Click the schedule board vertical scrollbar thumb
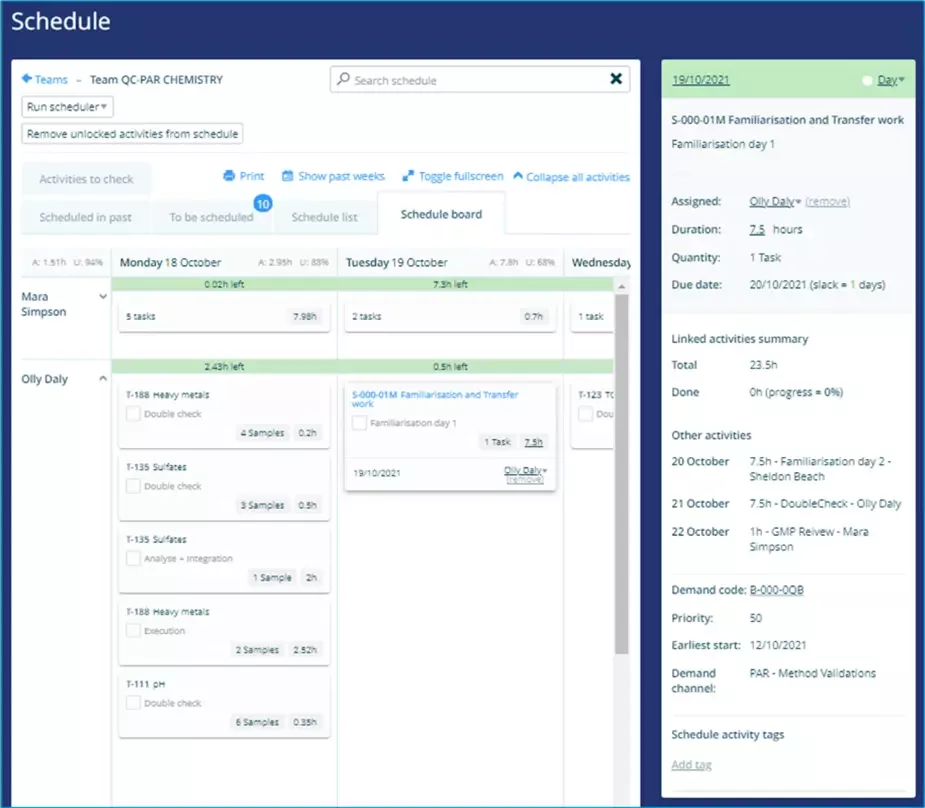This screenshot has height=808, width=925. point(621,474)
